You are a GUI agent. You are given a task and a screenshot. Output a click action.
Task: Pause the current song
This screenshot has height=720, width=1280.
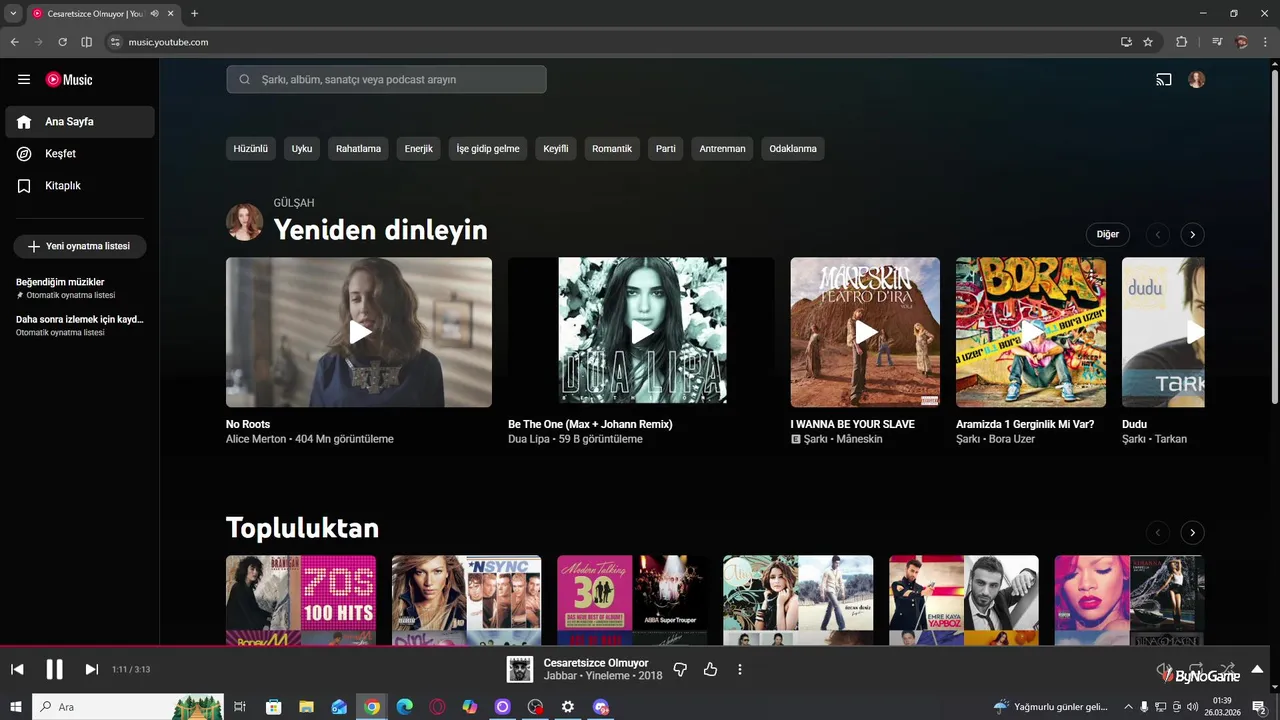click(55, 669)
